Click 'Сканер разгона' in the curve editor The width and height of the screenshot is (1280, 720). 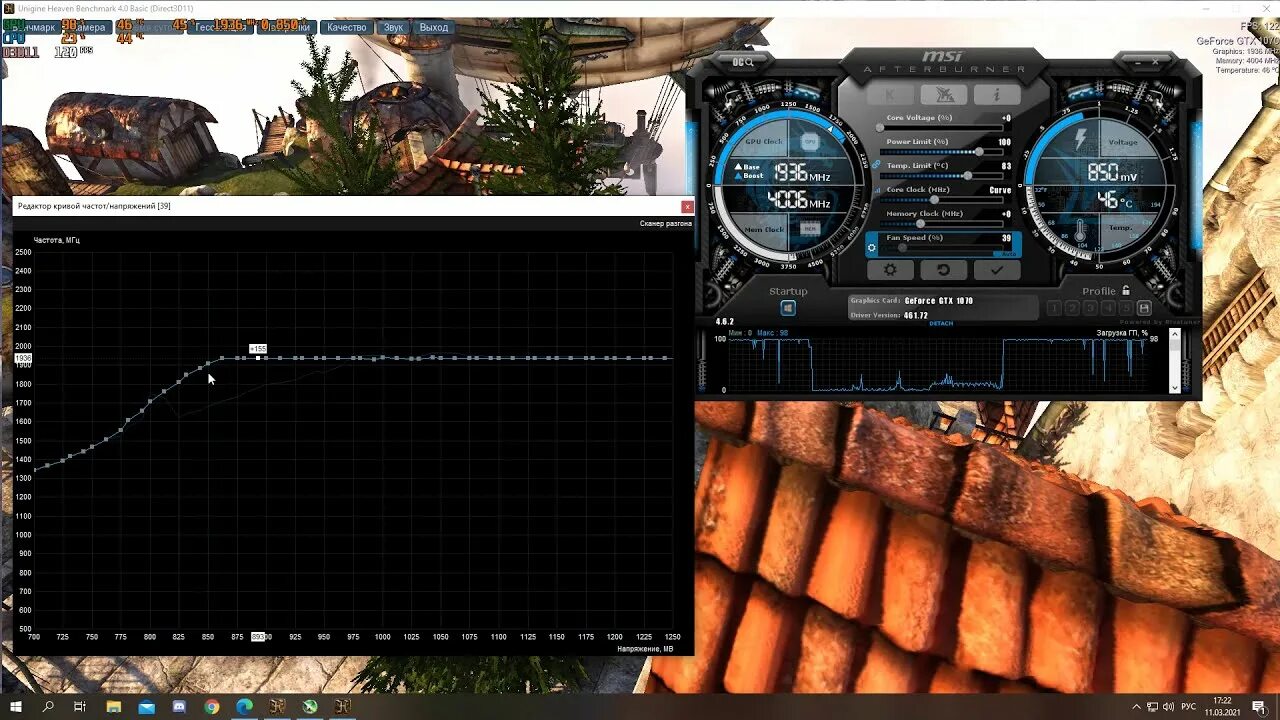pos(665,224)
